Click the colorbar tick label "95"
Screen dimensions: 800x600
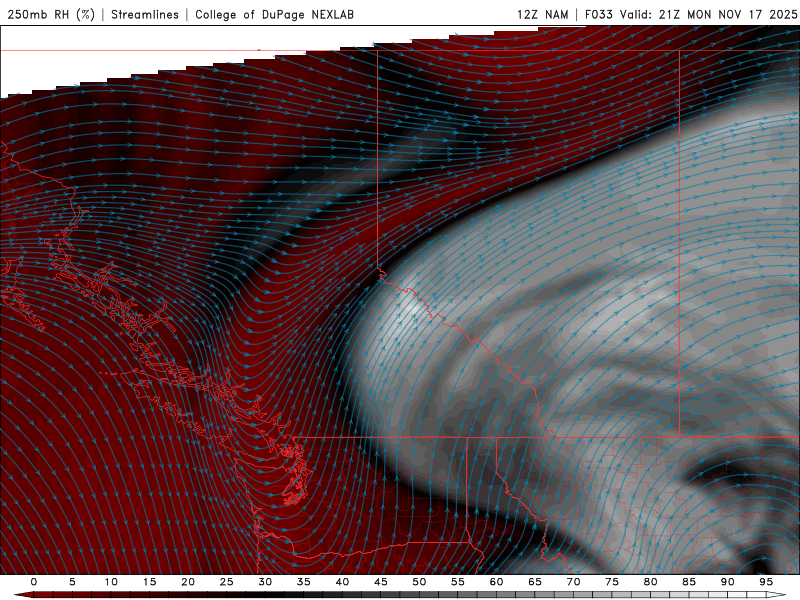tap(766, 582)
